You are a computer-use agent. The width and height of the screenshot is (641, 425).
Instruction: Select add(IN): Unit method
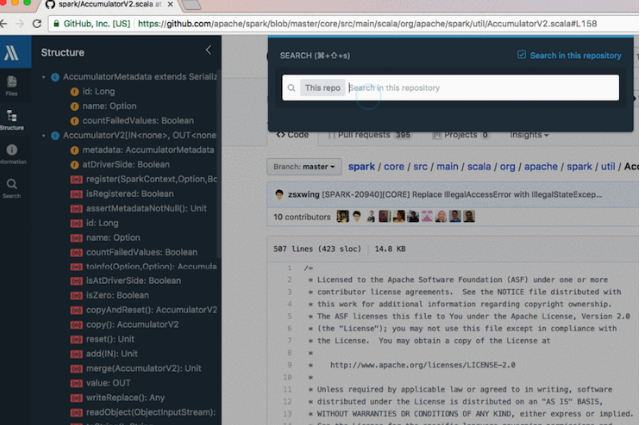(112, 354)
